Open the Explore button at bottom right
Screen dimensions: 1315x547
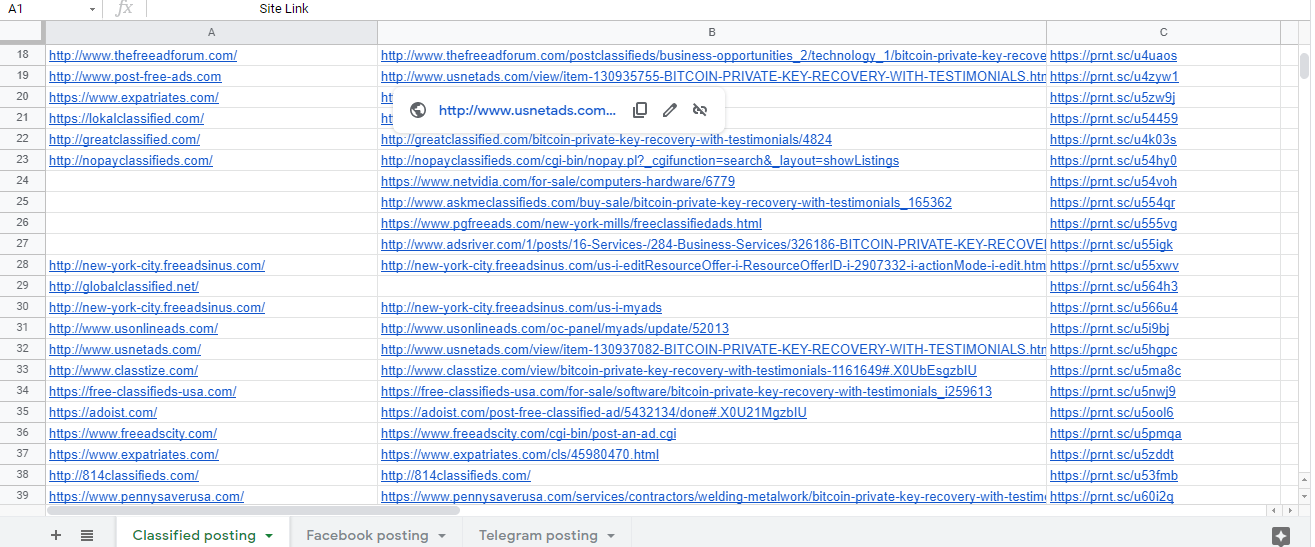pos(1280,535)
